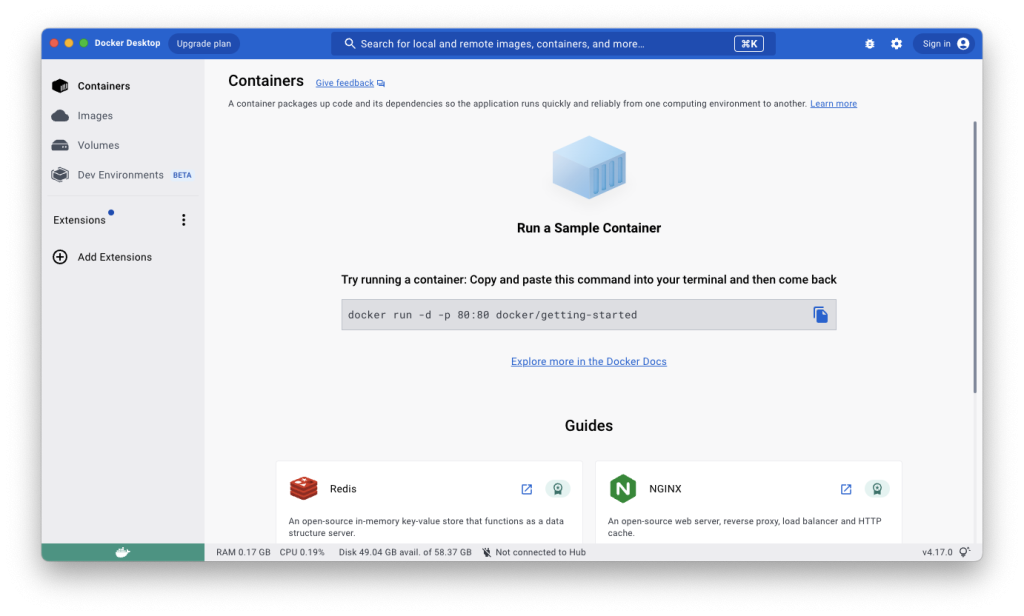Click the Add Extensions plus icon
The width and height of the screenshot is (1024, 616).
coord(60,257)
